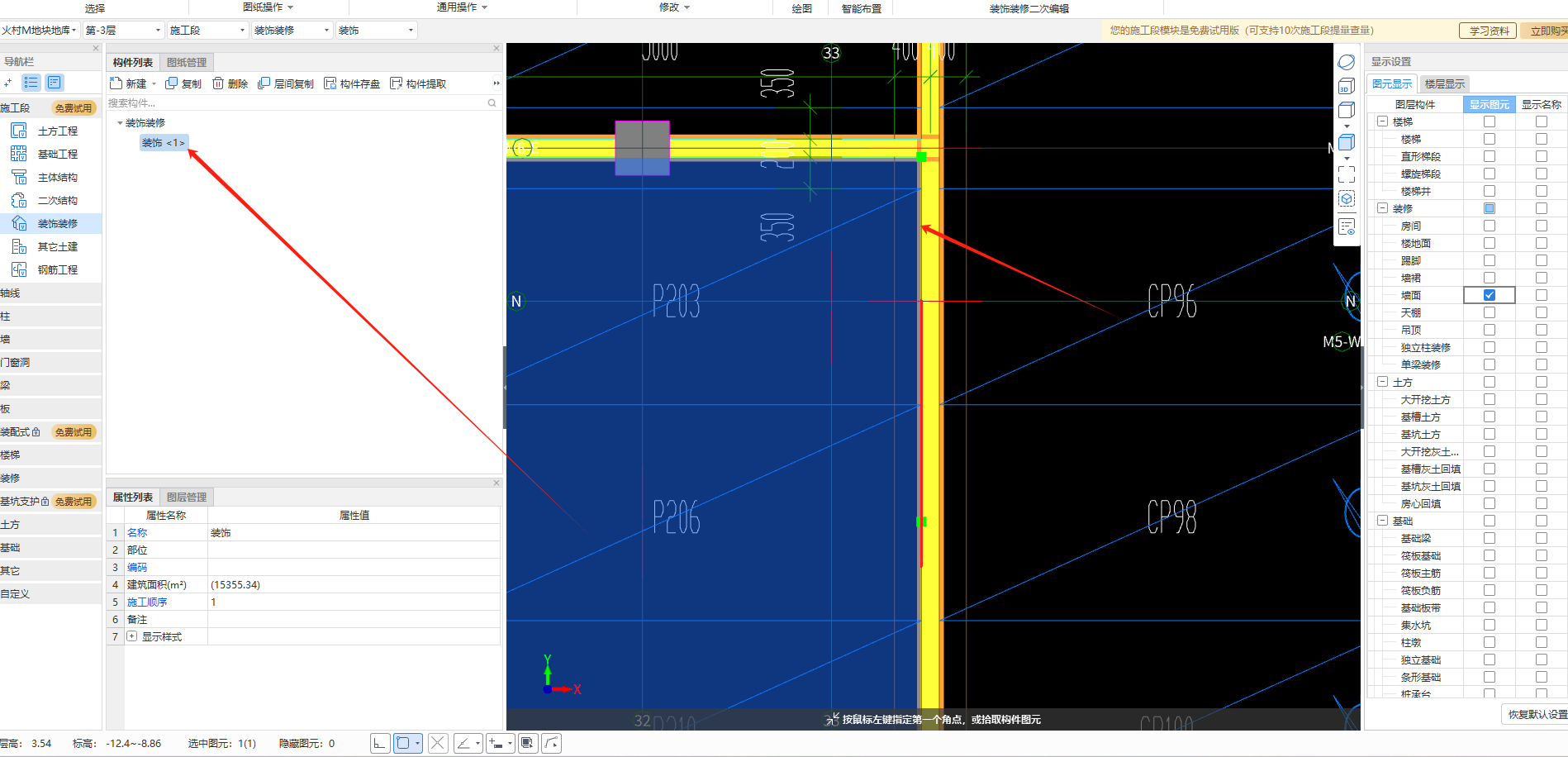1568x757 pixels.
Task: Click the 主体结构 module icon
Action: click(x=19, y=177)
